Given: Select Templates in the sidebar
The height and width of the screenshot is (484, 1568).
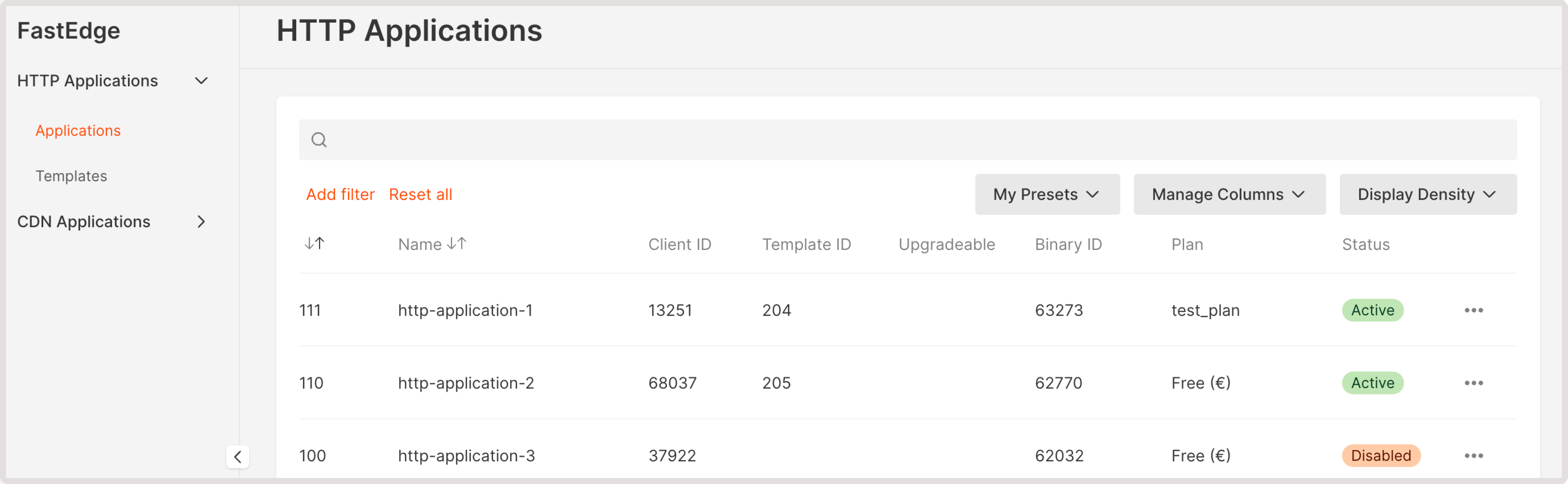Looking at the screenshot, I should 71,176.
